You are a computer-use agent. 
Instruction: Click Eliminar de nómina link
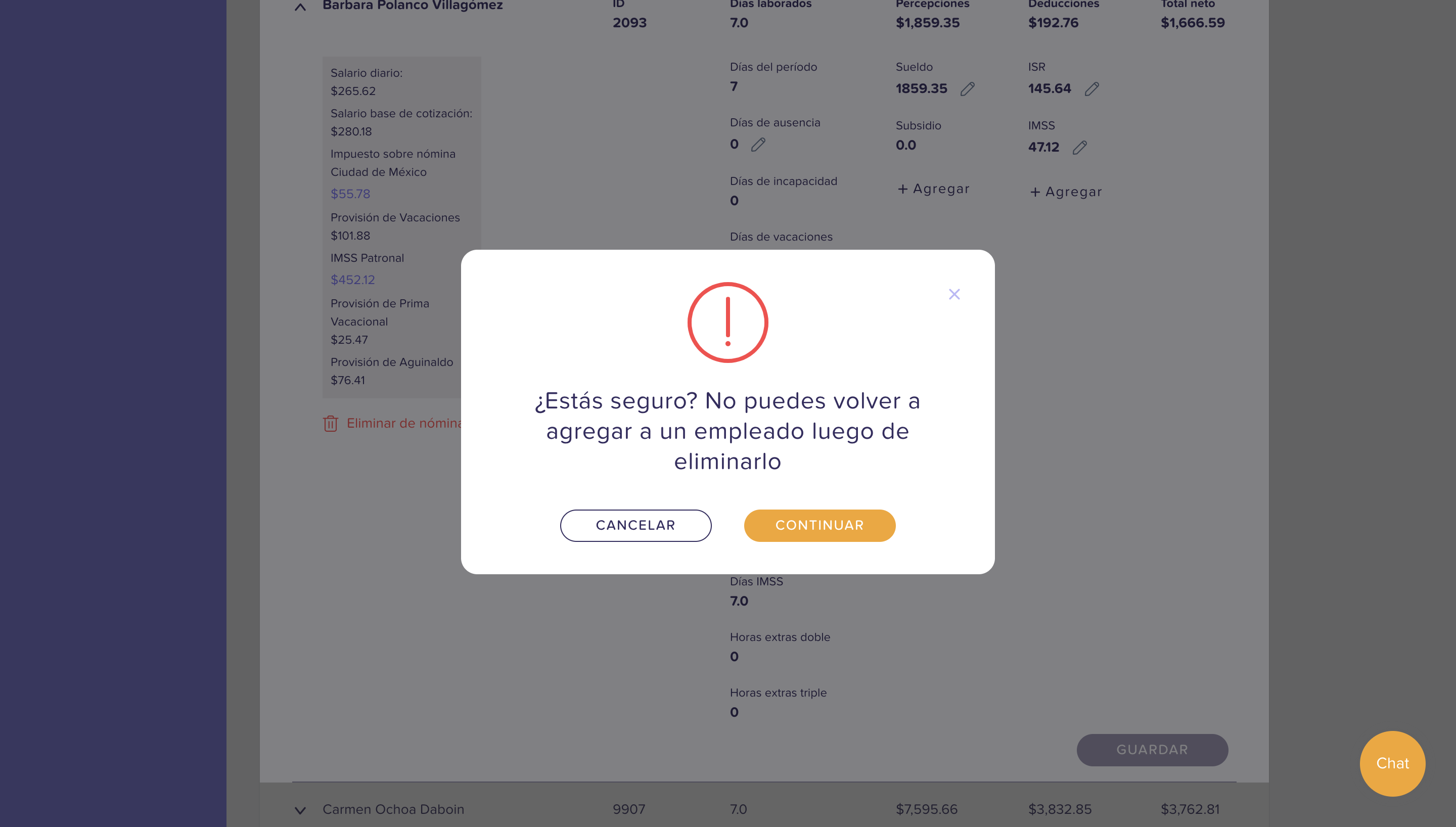pos(404,423)
